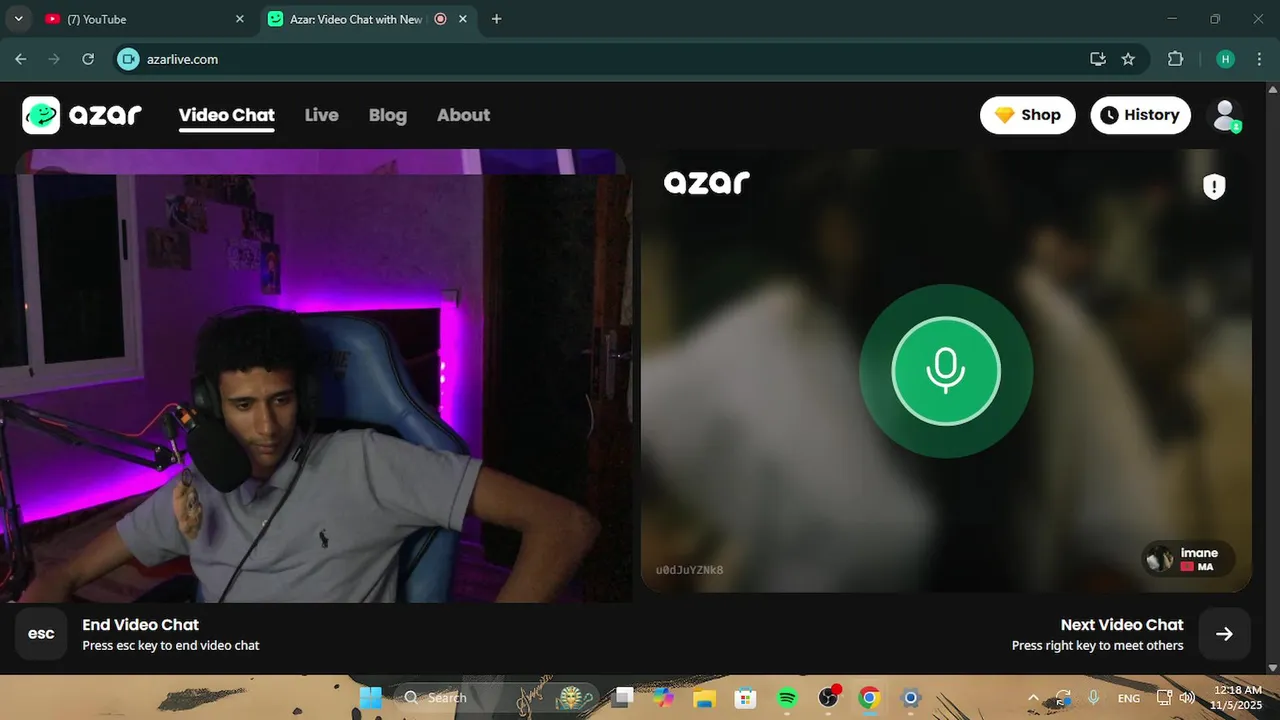Bookmark this page with the star

click(x=1128, y=59)
